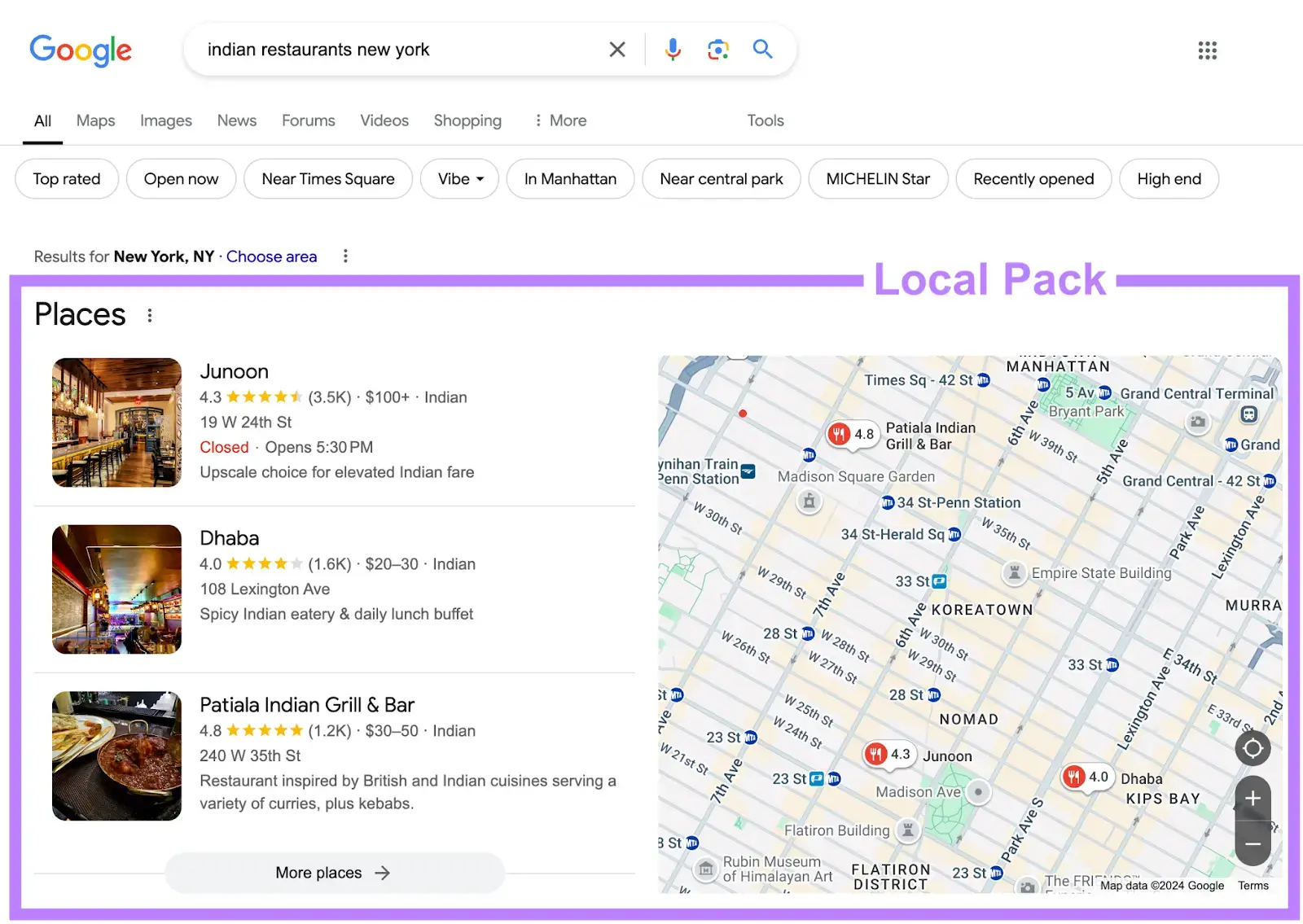Image resolution: width=1303 pixels, height=924 pixels.
Task: Click the Choose area link
Action: click(272, 256)
